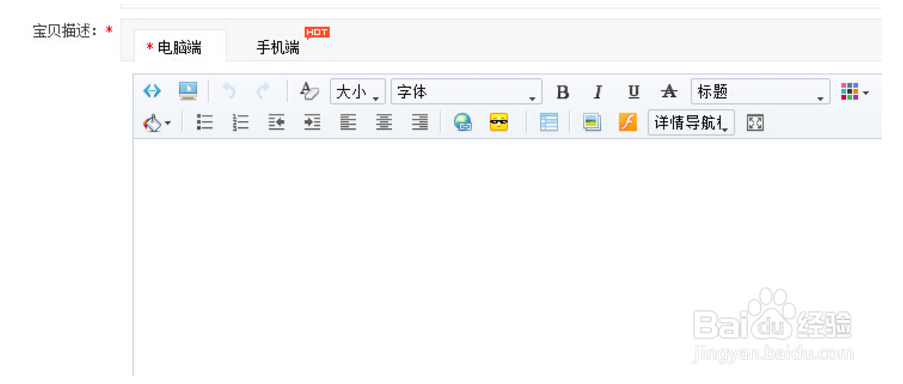The height and width of the screenshot is (384, 903).
Task: Click inside the description editor area
Action: pyautogui.click(x=507, y=257)
